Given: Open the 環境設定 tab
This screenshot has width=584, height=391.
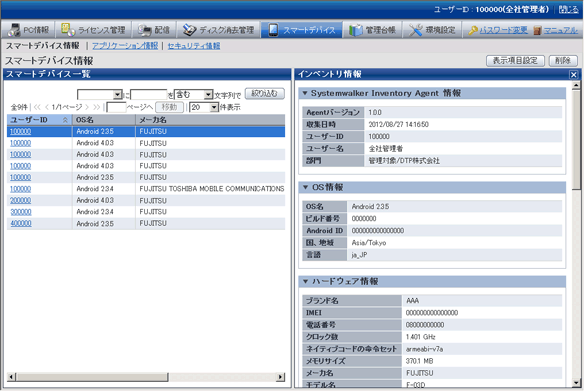Looking at the screenshot, I should click(432, 30).
